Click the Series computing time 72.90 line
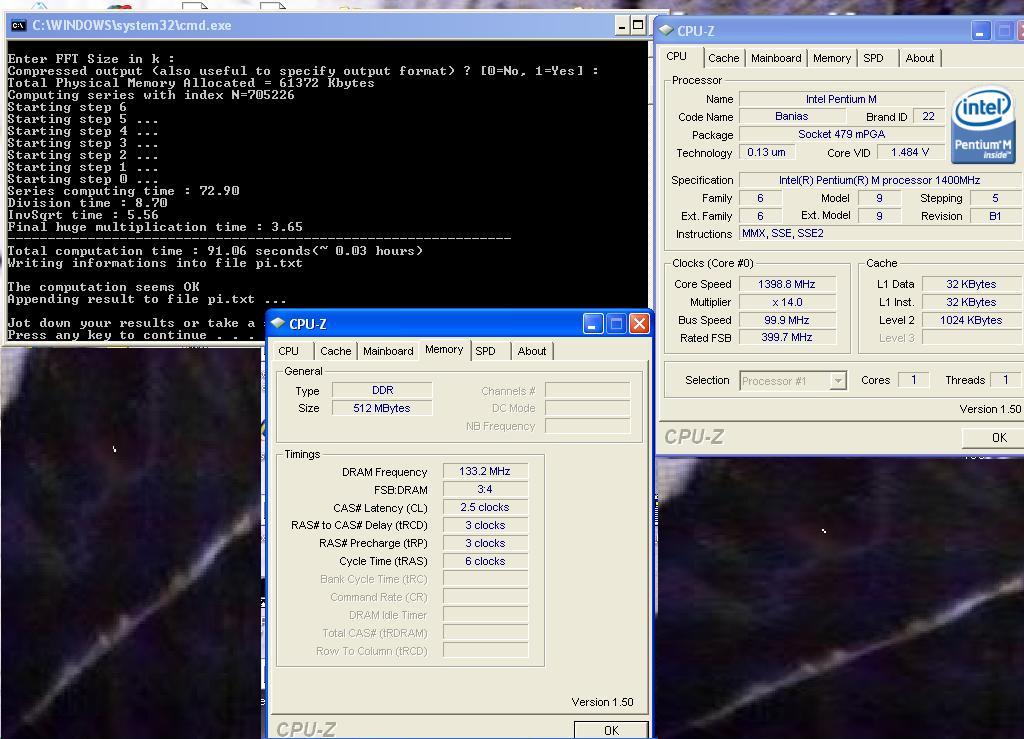1024x739 pixels. point(123,191)
